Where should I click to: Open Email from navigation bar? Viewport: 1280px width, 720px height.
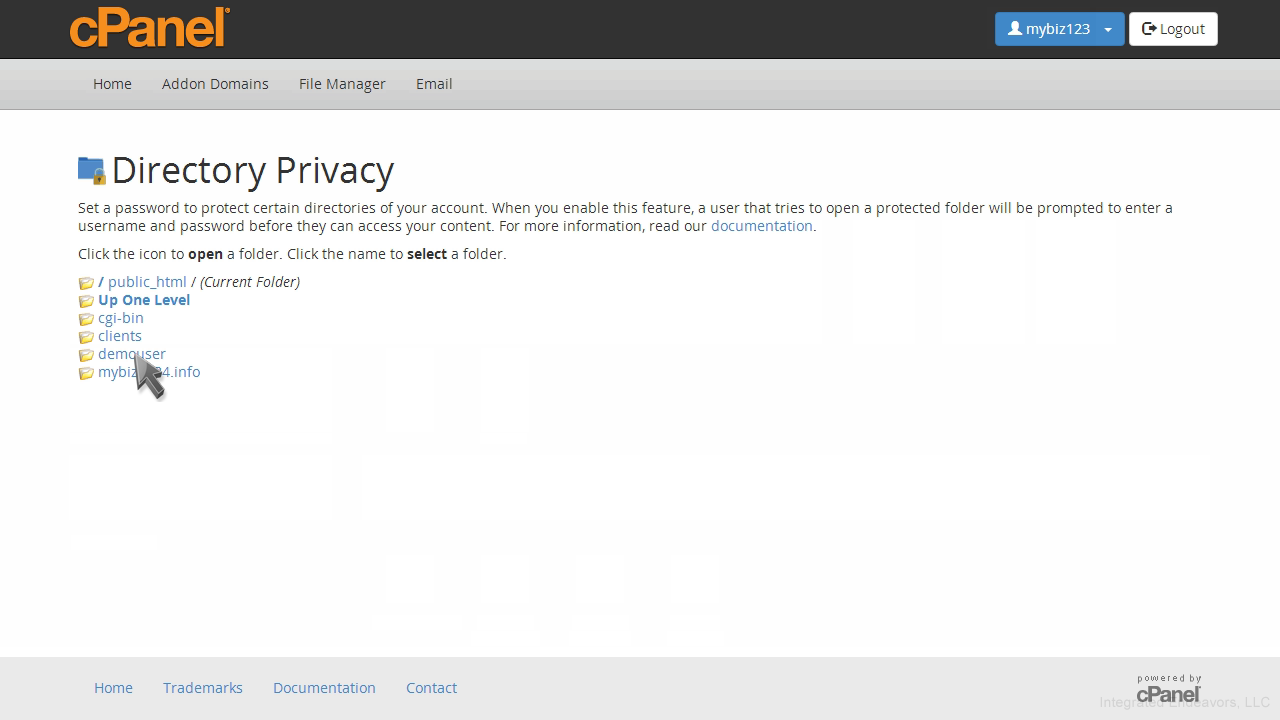click(434, 84)
